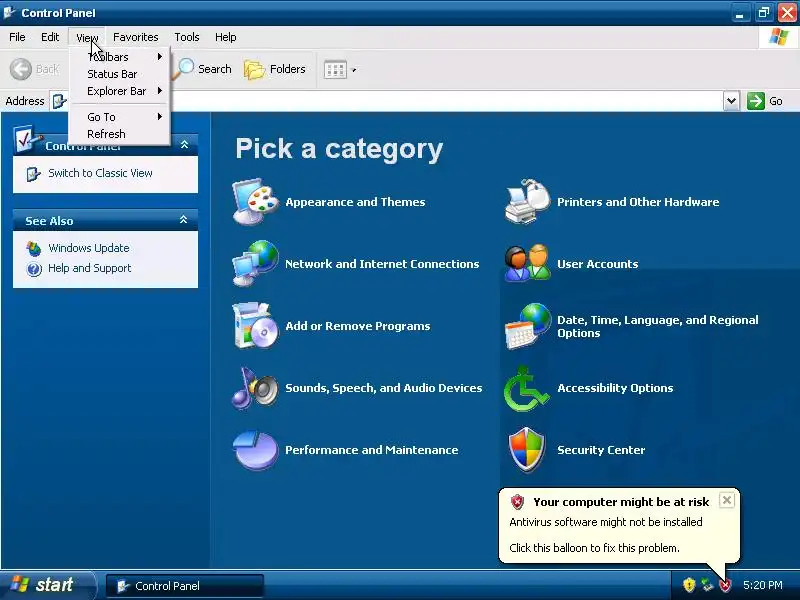
Task: Click the Views grid toolbar icon
Action: [335, 69]
